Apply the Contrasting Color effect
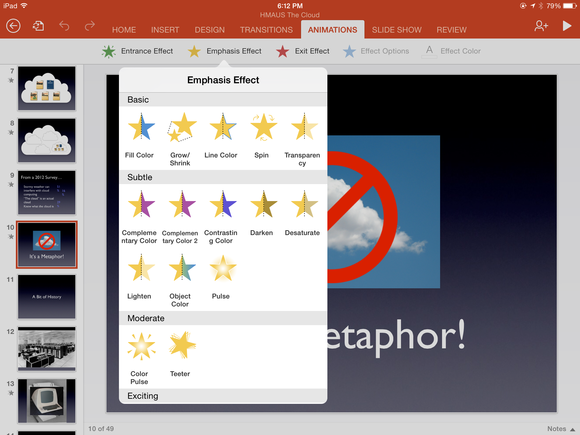 (x=221, y=217)
